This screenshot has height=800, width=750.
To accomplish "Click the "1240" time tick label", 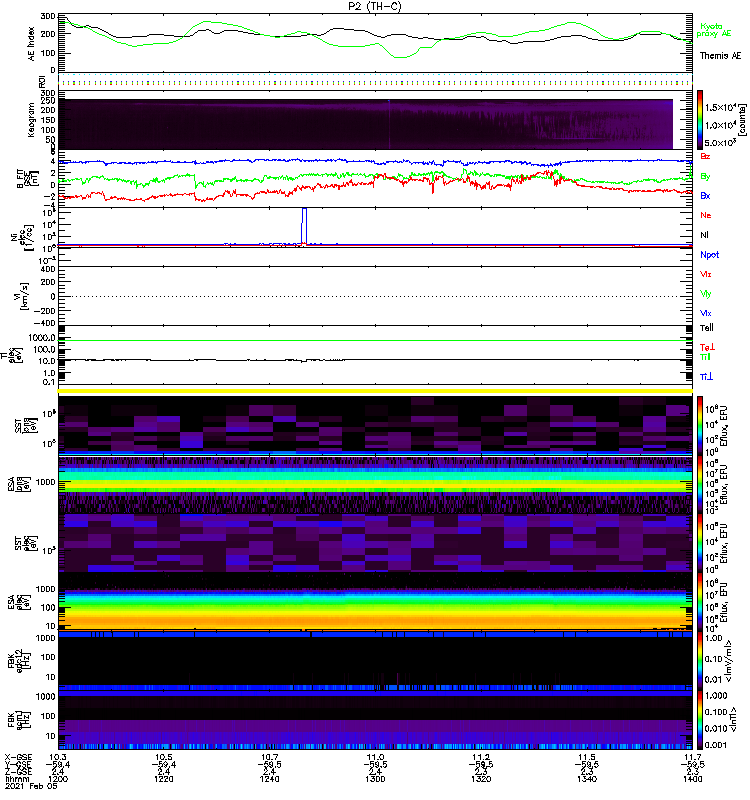I will (x=269, y=780).
